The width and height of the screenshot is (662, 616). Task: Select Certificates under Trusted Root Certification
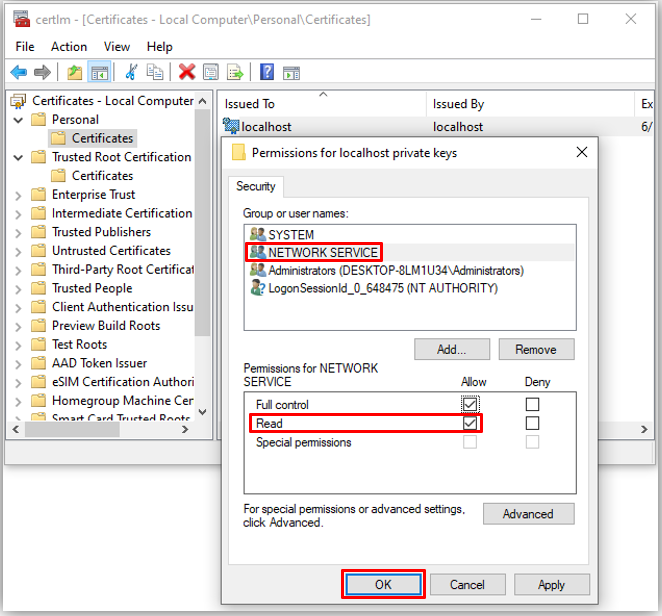point(102,176)
